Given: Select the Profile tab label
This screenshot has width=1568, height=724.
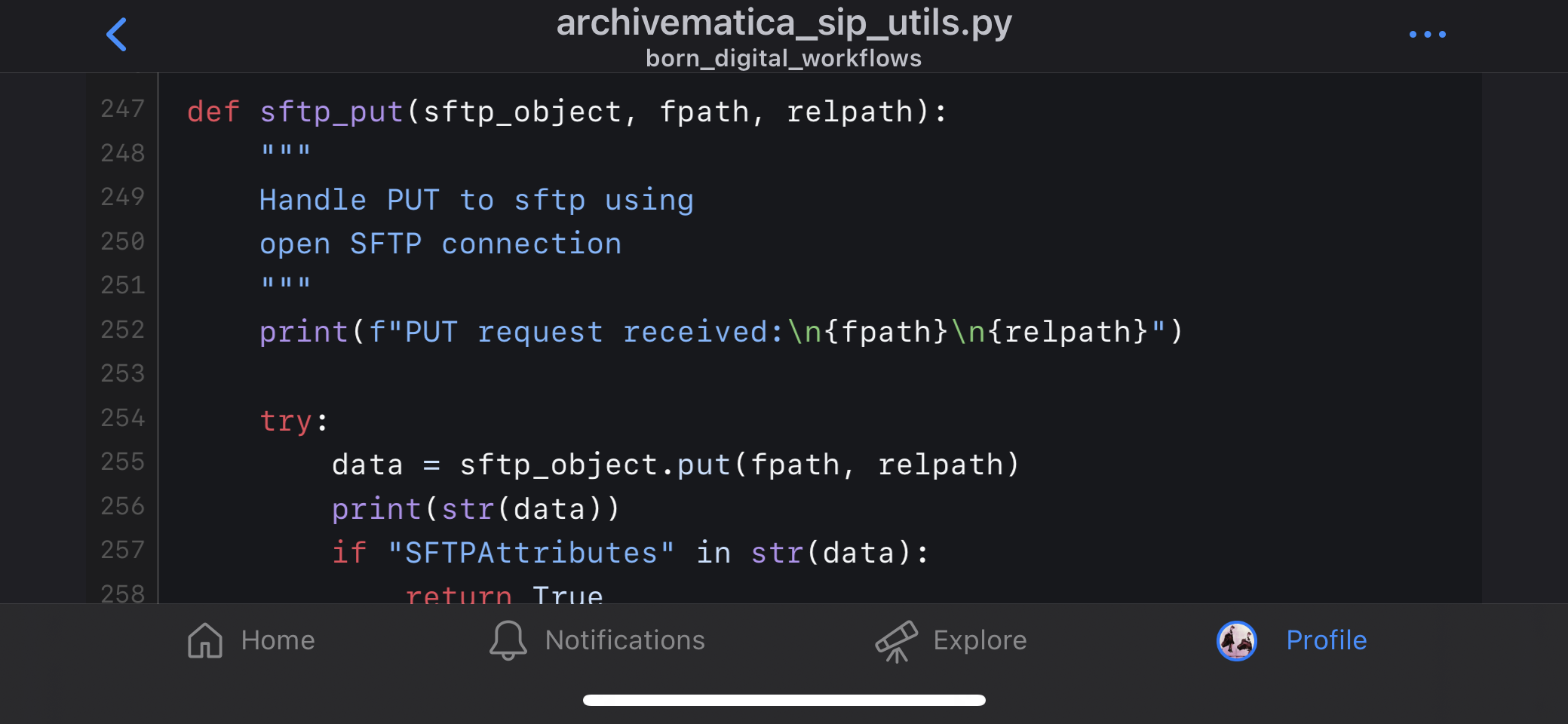Looking at the screenshot, I should (1326, 640).
